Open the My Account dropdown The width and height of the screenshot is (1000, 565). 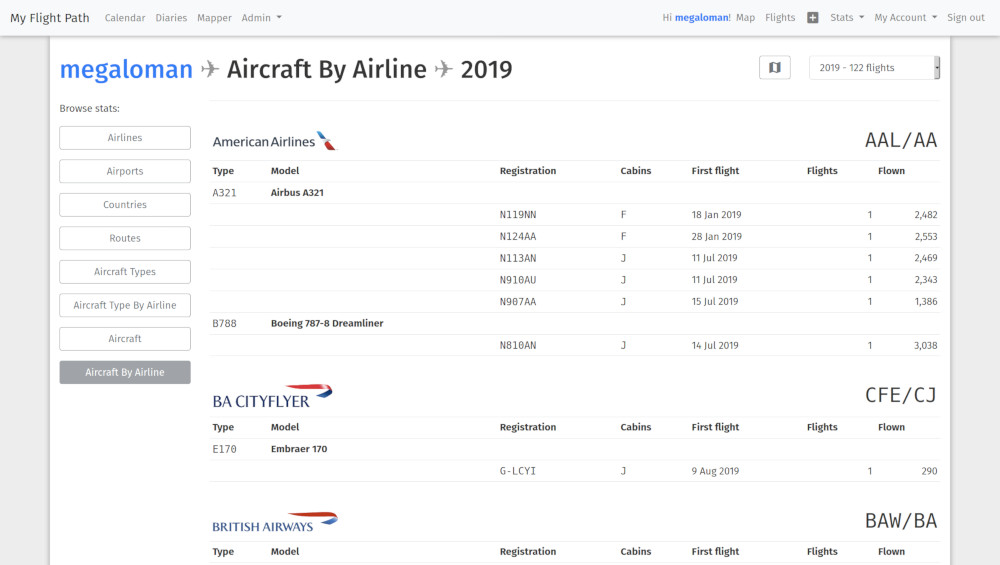pos(905,18)
